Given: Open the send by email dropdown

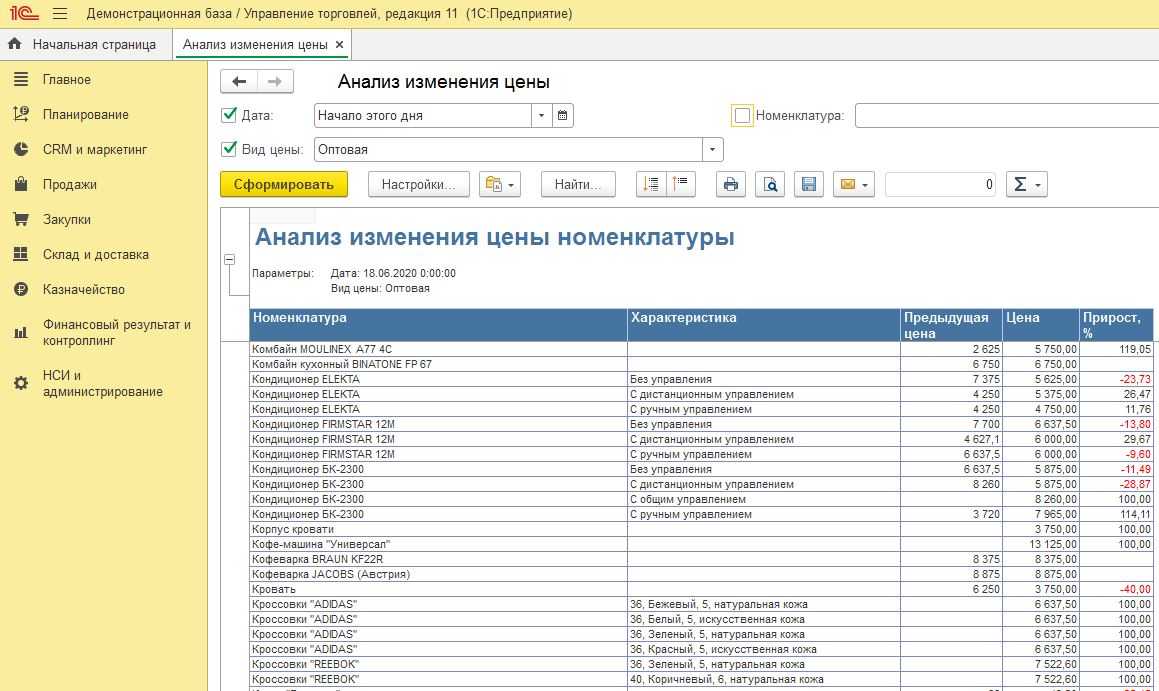Looking at the screenshot, I should [x=854, y=184].
